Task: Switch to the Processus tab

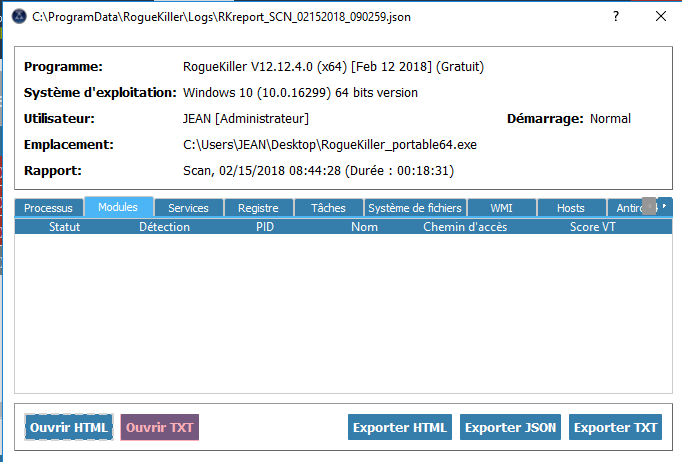Action: 48,208
